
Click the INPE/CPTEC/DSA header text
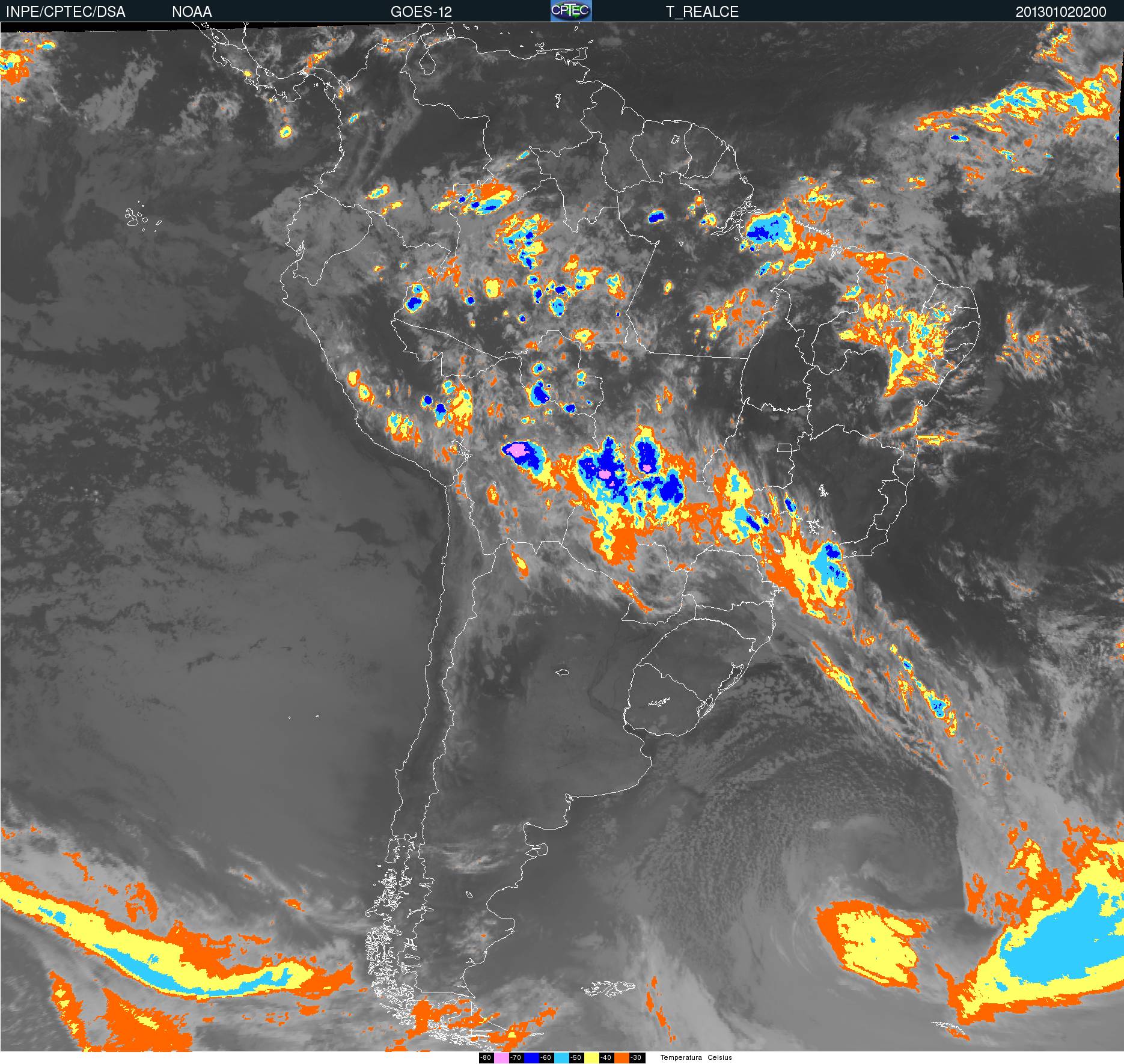coord(66,11)
